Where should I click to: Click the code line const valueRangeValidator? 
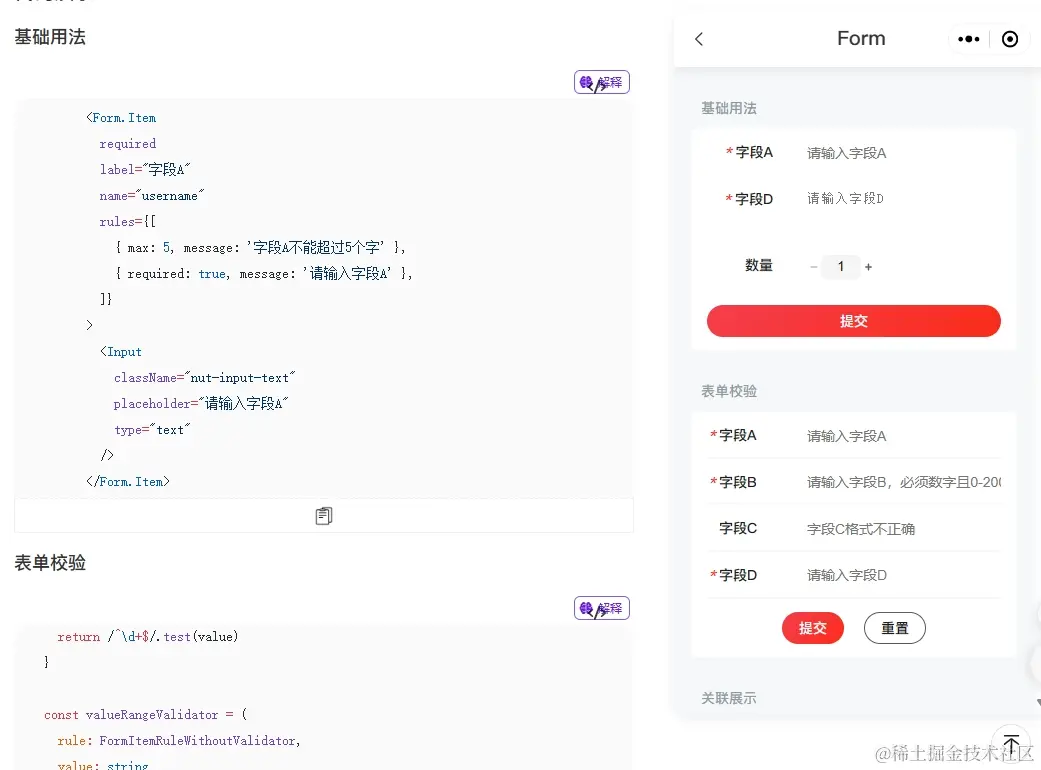coord(145,715)
